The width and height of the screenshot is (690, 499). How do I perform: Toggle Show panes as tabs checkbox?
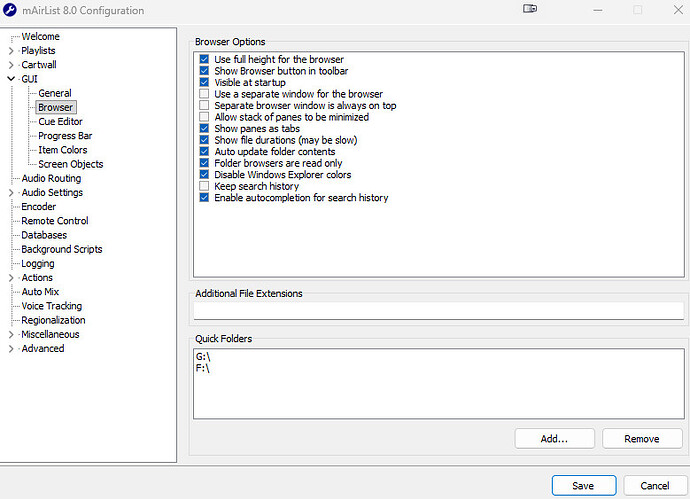pyautogui.click(x=204, y=128)
